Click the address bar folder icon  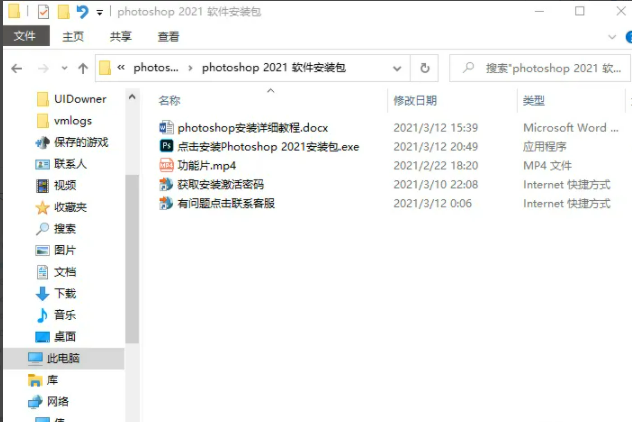click(105, 68)
